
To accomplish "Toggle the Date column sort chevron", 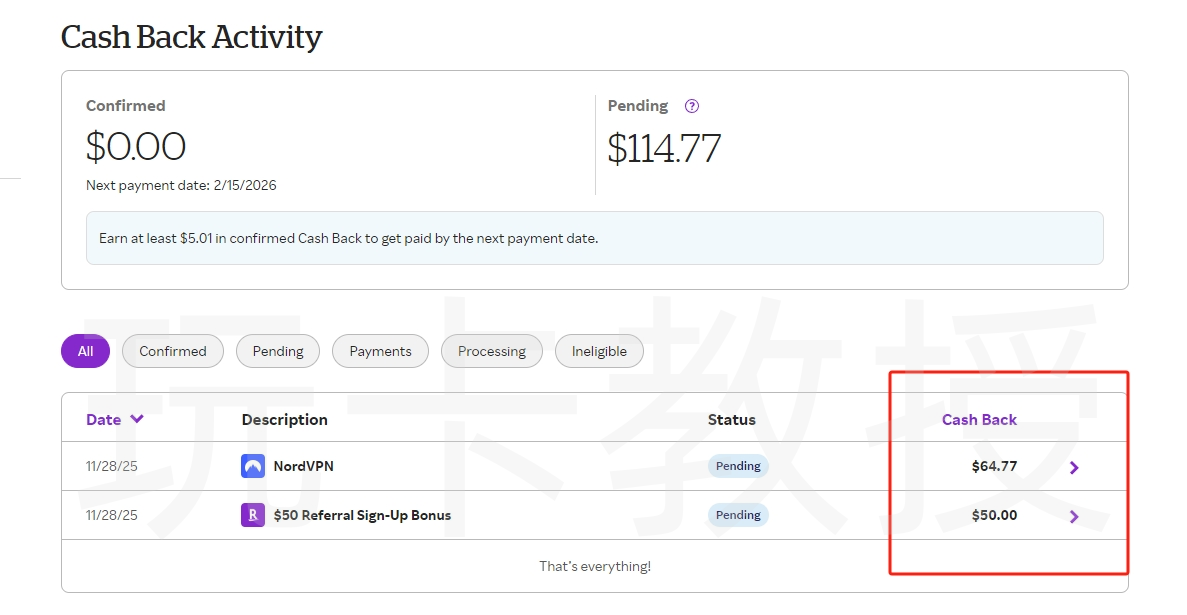I will [x=137, y=419].
